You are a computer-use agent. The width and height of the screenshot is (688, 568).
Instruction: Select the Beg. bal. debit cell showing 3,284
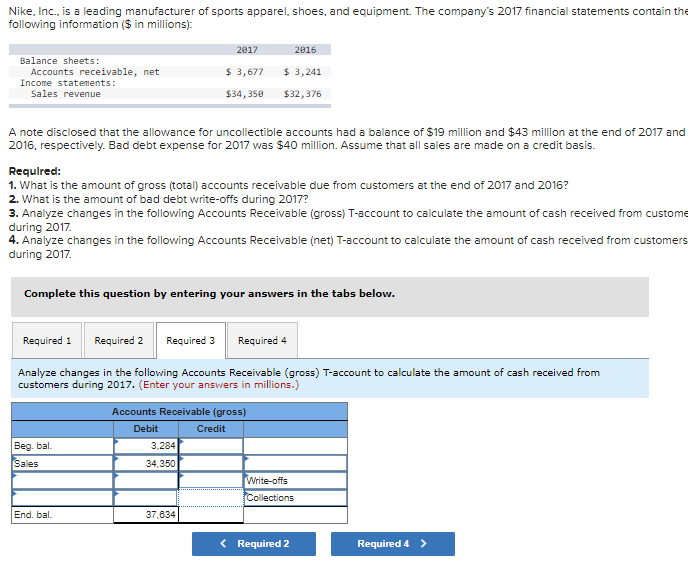coord(146,446)
